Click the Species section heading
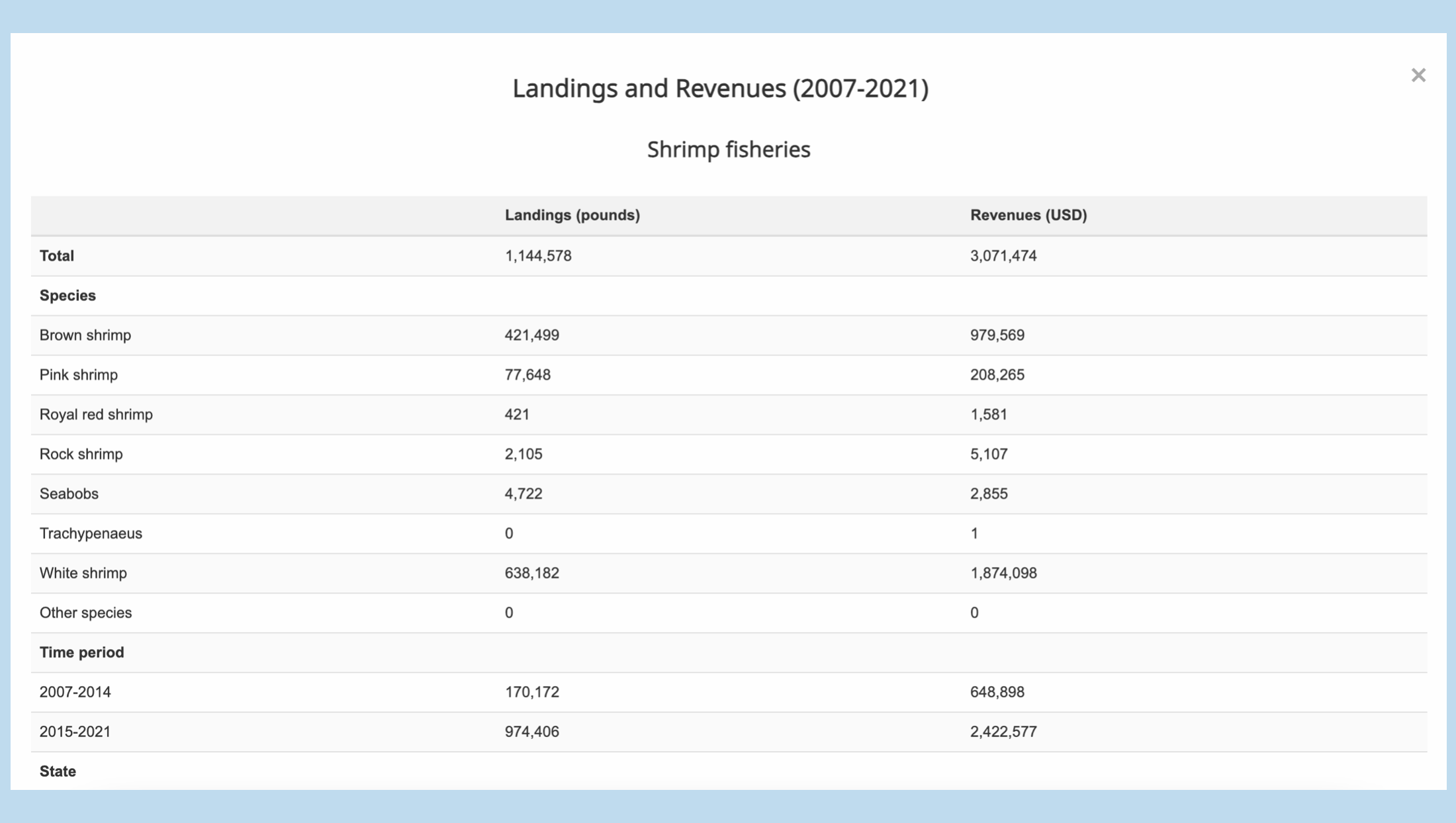Image resolution: width=1456 pixels, height=823 pixels. 68,296
